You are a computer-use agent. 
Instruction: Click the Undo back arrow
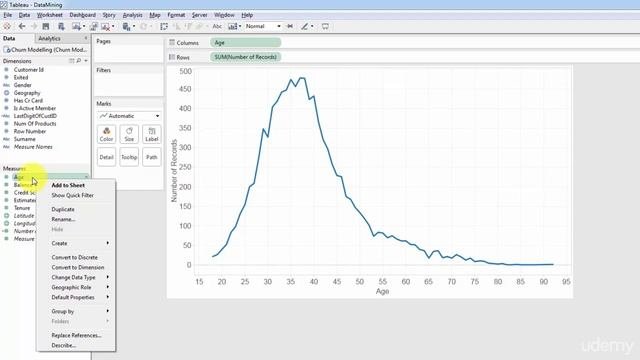pos(22,26)
